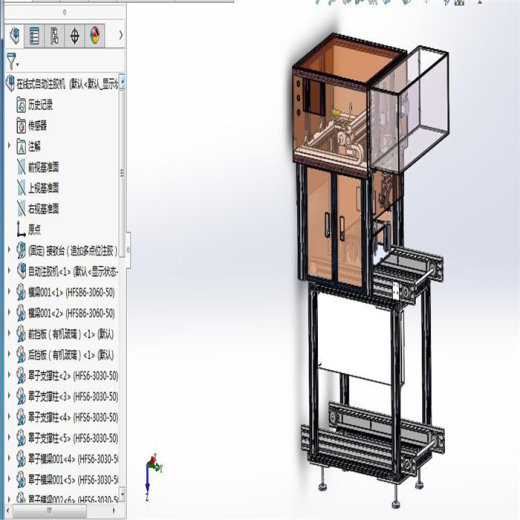Switch to the PropertyManager tab
The width and height of the screenshot is (520, 520).
(34, 35)
